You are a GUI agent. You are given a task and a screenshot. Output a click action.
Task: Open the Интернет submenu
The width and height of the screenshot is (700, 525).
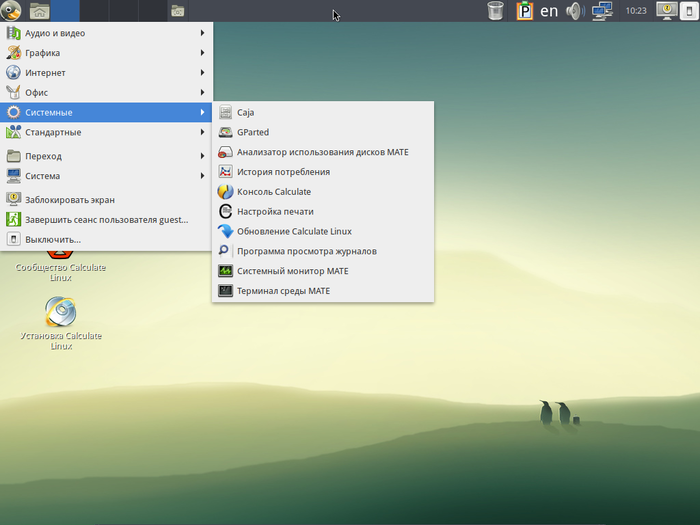click(x=106, y=72)
